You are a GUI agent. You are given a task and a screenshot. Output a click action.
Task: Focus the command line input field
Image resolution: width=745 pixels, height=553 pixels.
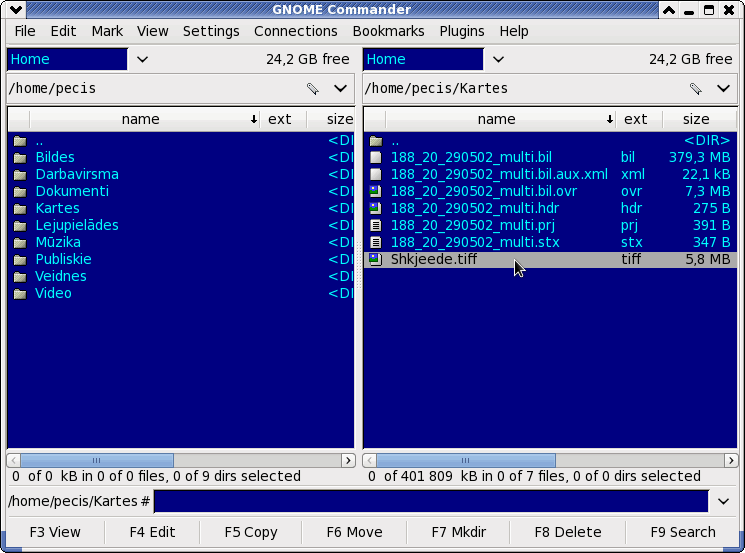click(x=431, y=501)
